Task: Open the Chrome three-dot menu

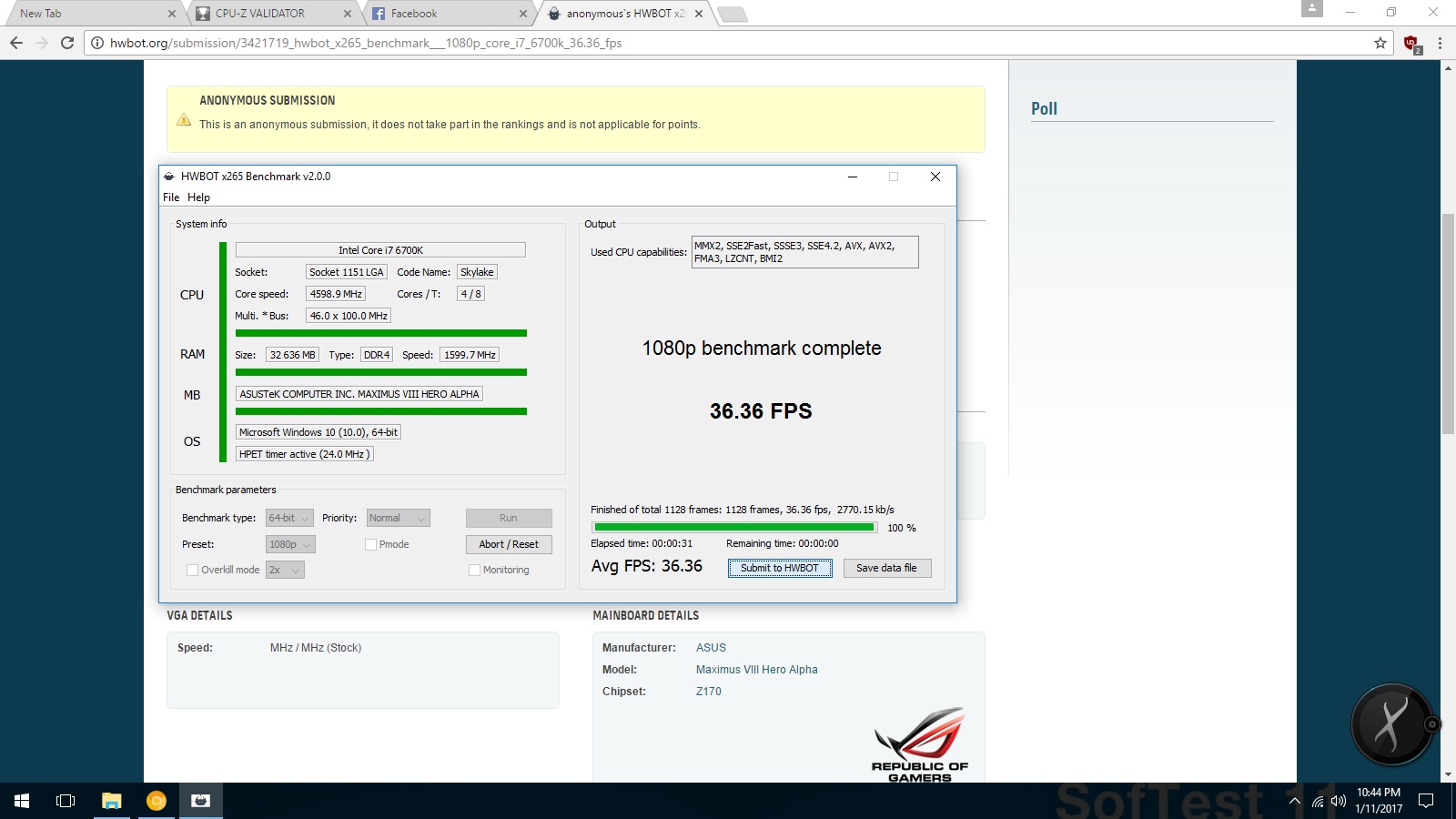Action: [1440, 43]
